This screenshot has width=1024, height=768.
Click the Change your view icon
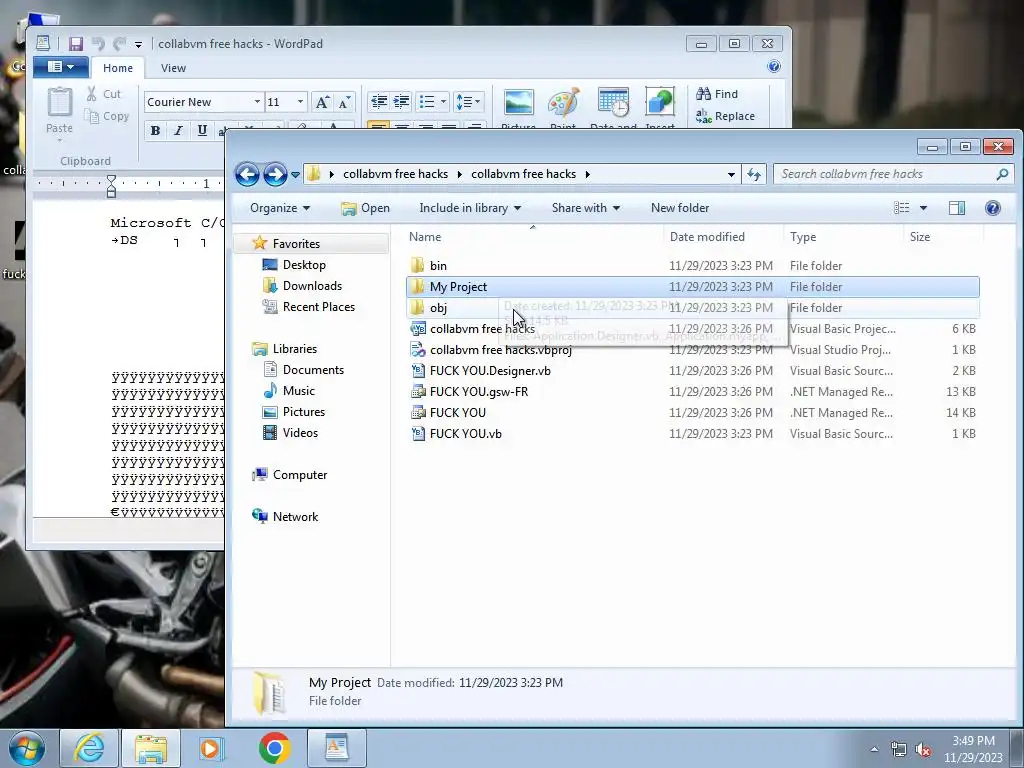click(x=902, y=208)
